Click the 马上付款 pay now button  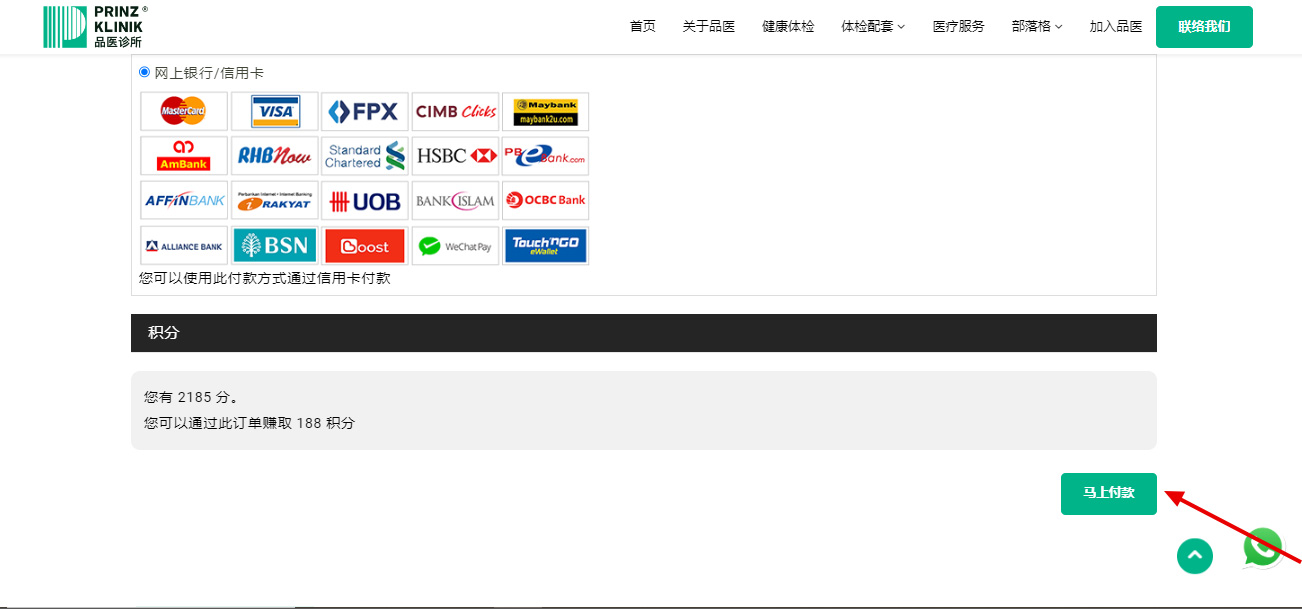click(1108, 494)
